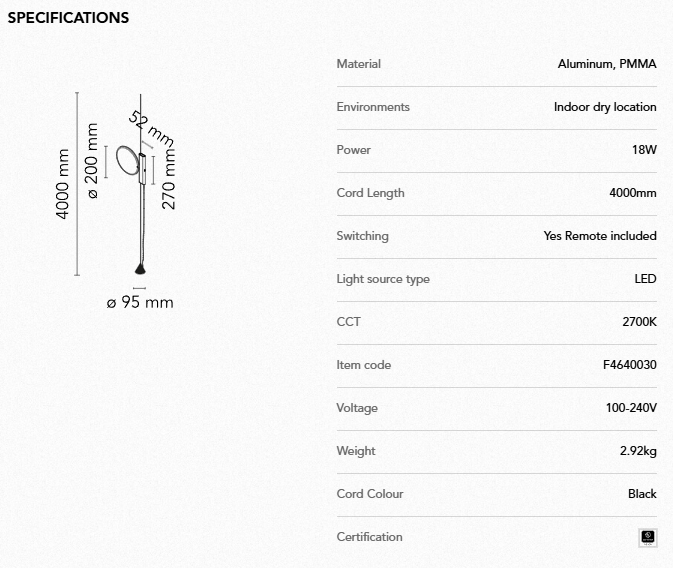Screen dimensions: 673x568
Task: Click the Environments row label
Action: click(x=373, y=107)
